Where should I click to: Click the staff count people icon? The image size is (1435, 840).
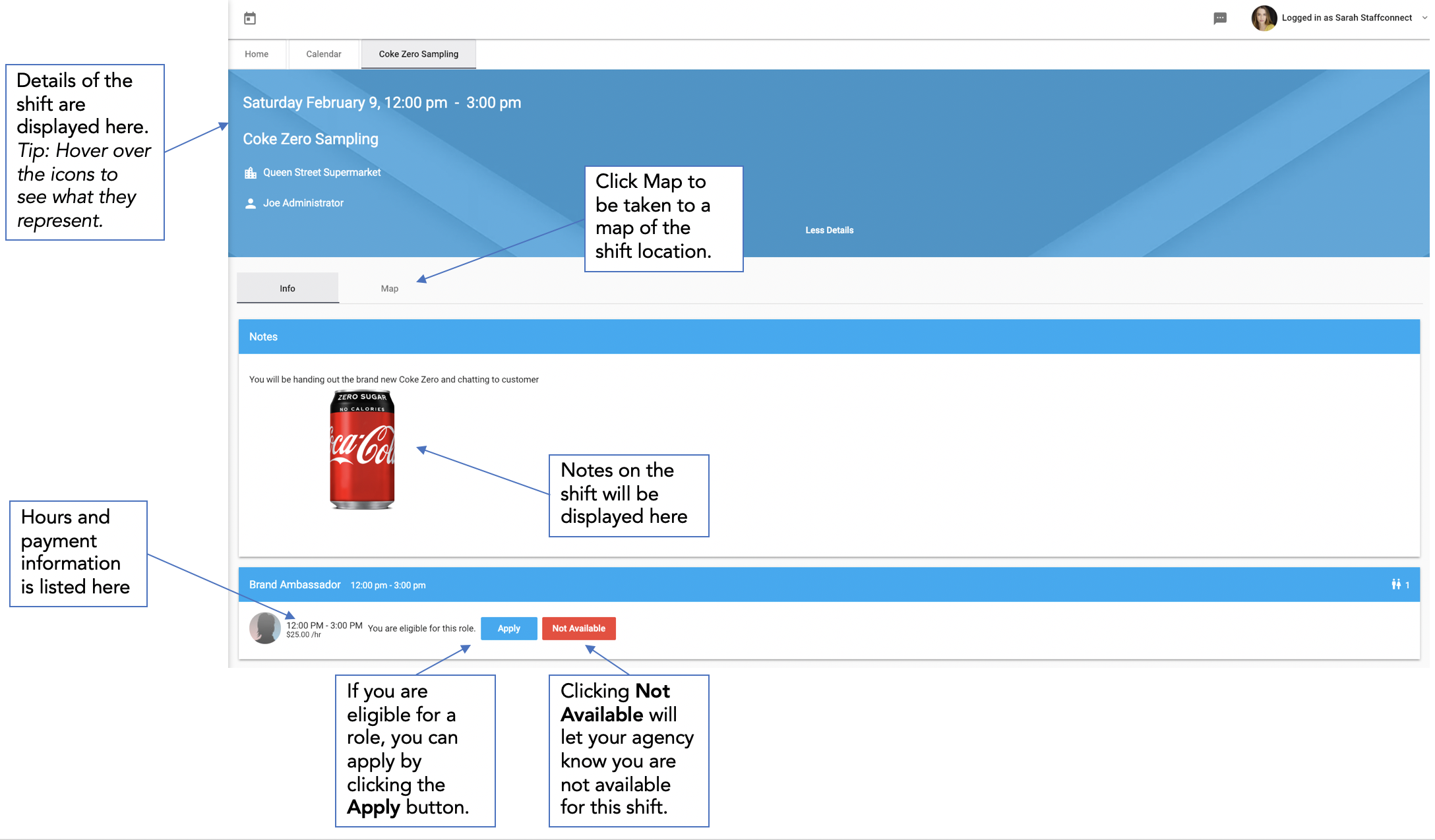coord(1396,584)
